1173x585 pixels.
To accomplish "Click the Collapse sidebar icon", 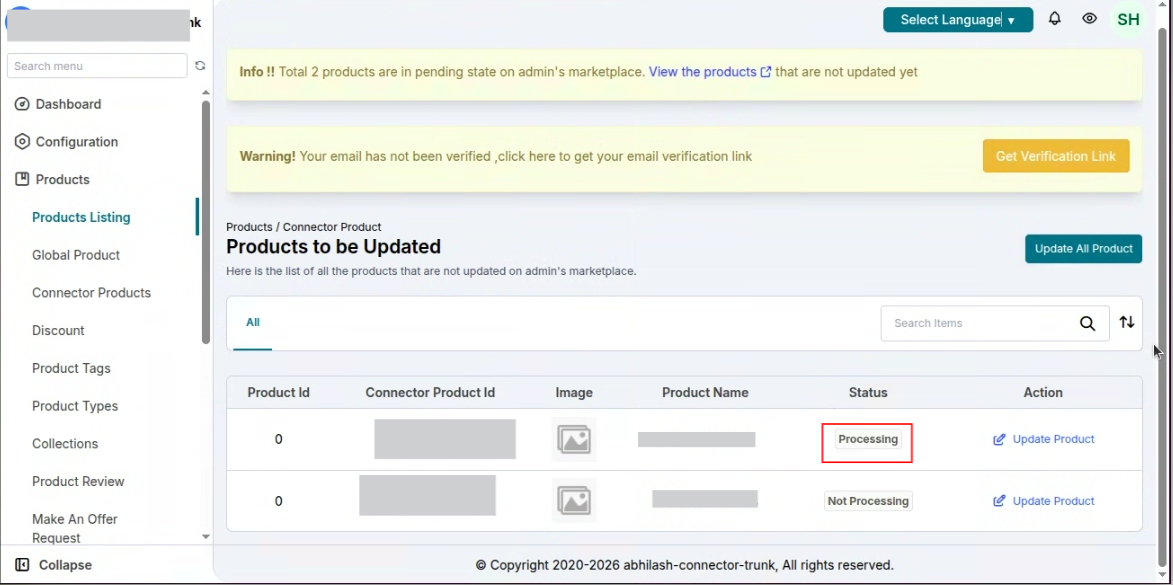I will point(22,565).
